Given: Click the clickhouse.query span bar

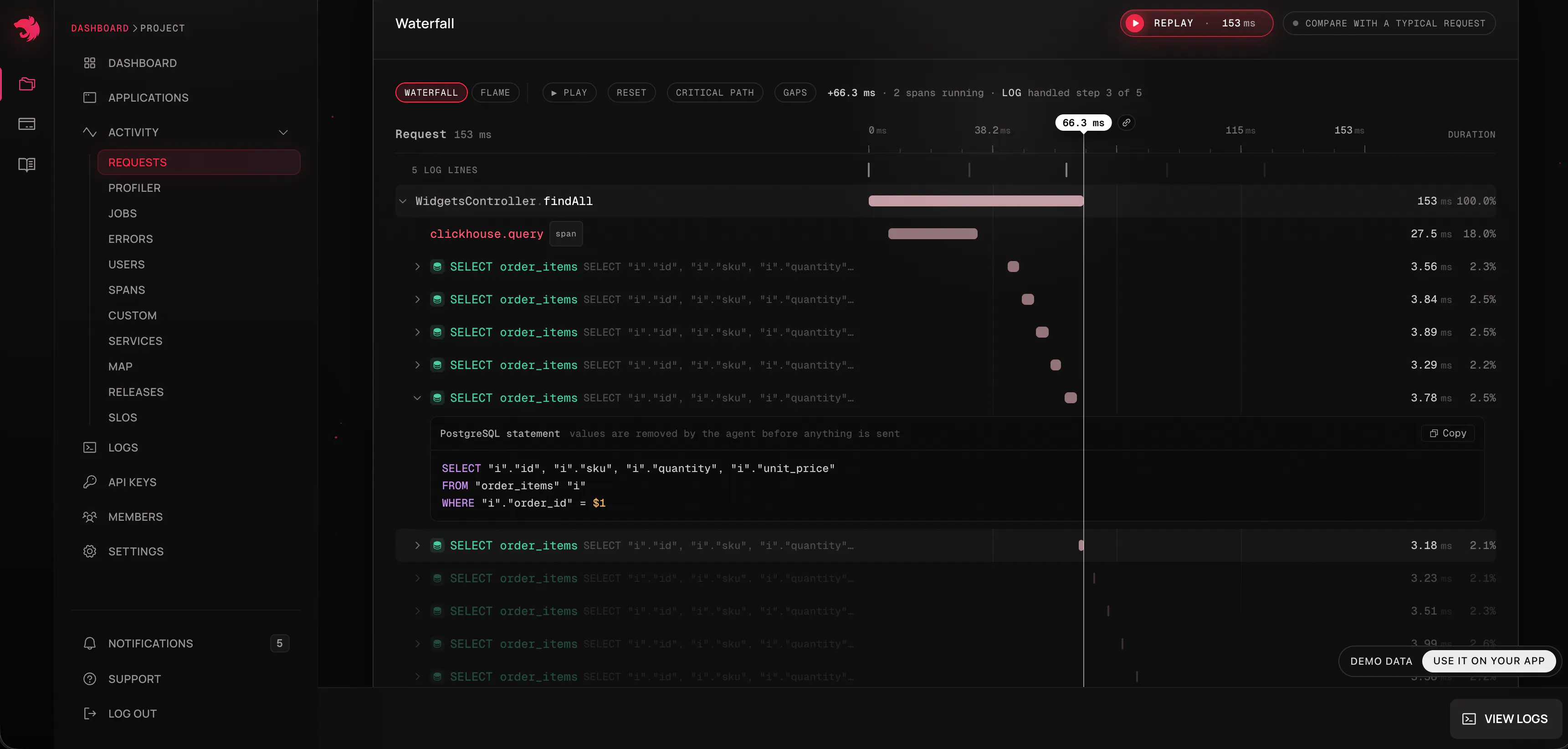Looking at the screenshot, I should tap(933, 234).
